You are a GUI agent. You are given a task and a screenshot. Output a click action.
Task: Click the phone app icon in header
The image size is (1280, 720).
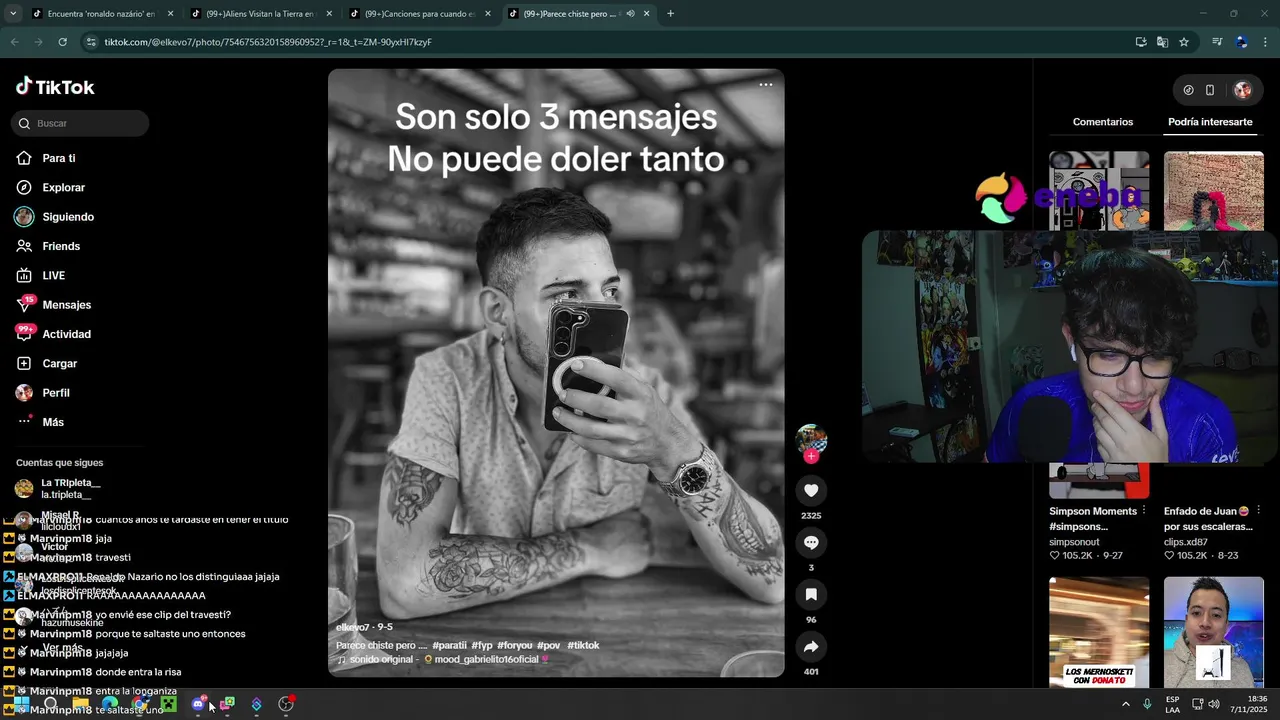click(x=1210, y=90)
